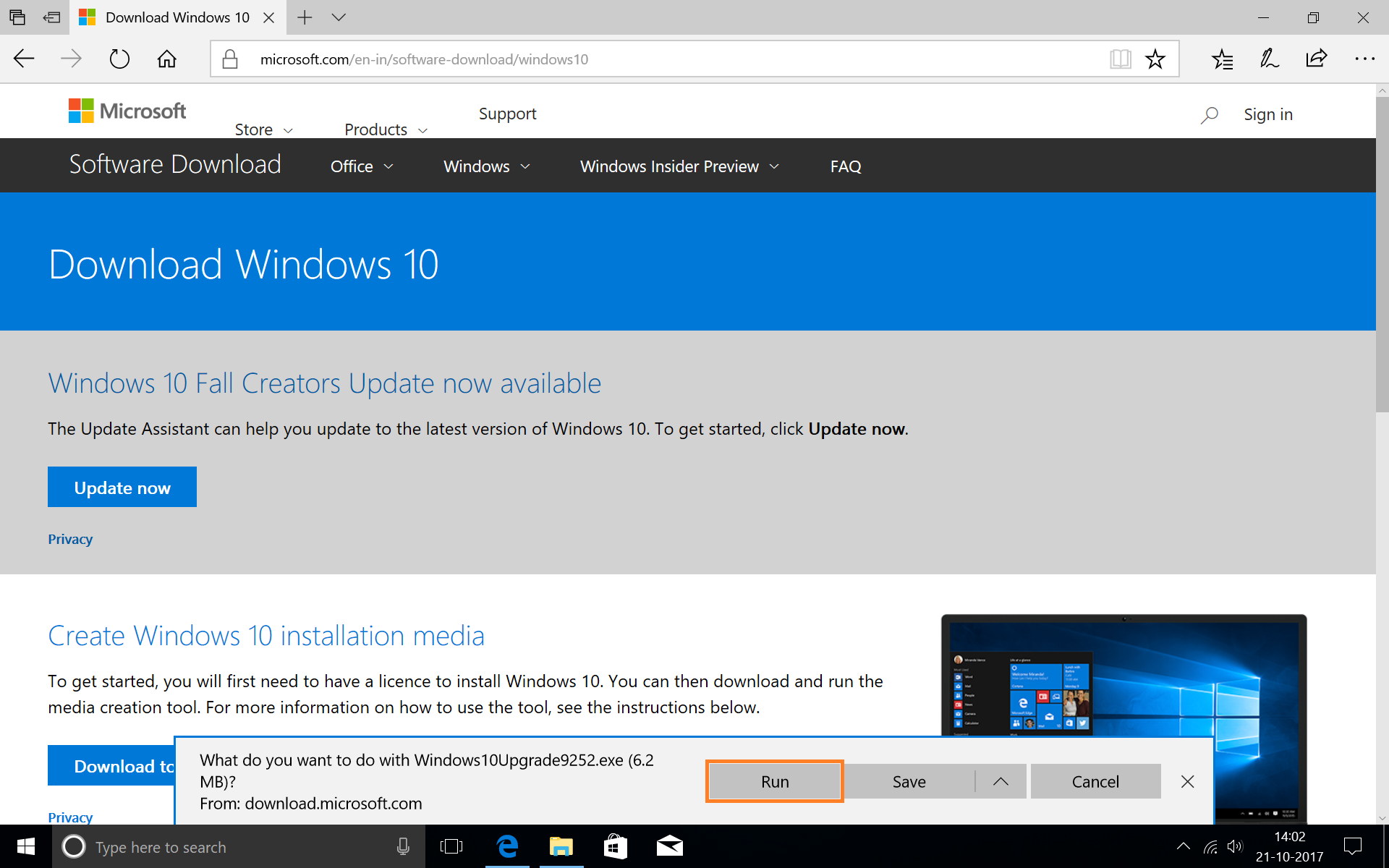Image resolution: width=1389 pixels, height=868 pixels.
Task: Add this page to favourites
Action: pyautogui.click(x=1155, y=59)
